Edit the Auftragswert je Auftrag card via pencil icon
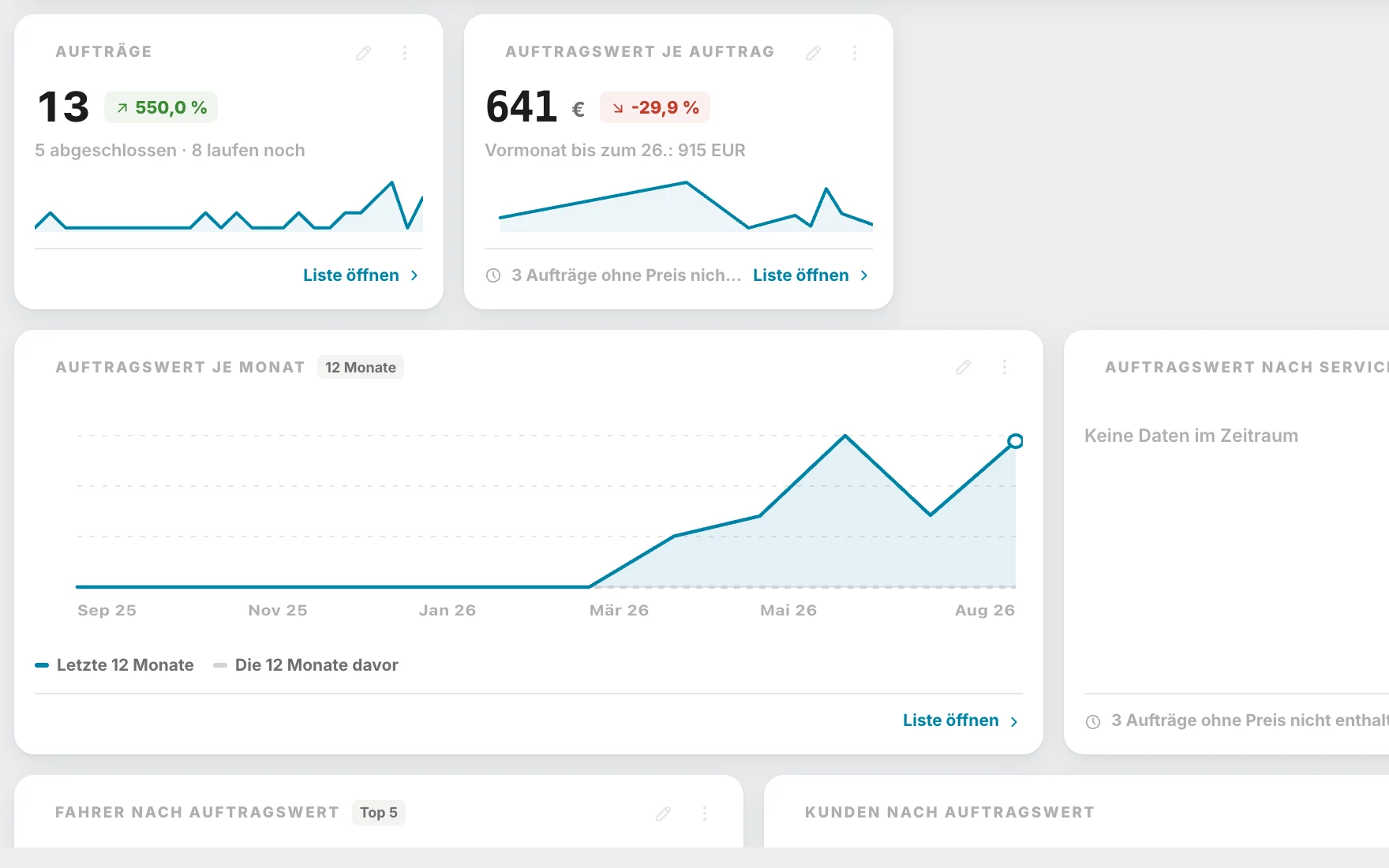 coord(813,53)
